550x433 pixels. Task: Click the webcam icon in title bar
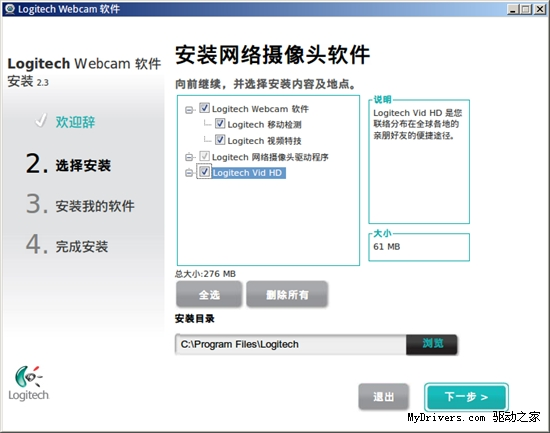click(10, 9)
